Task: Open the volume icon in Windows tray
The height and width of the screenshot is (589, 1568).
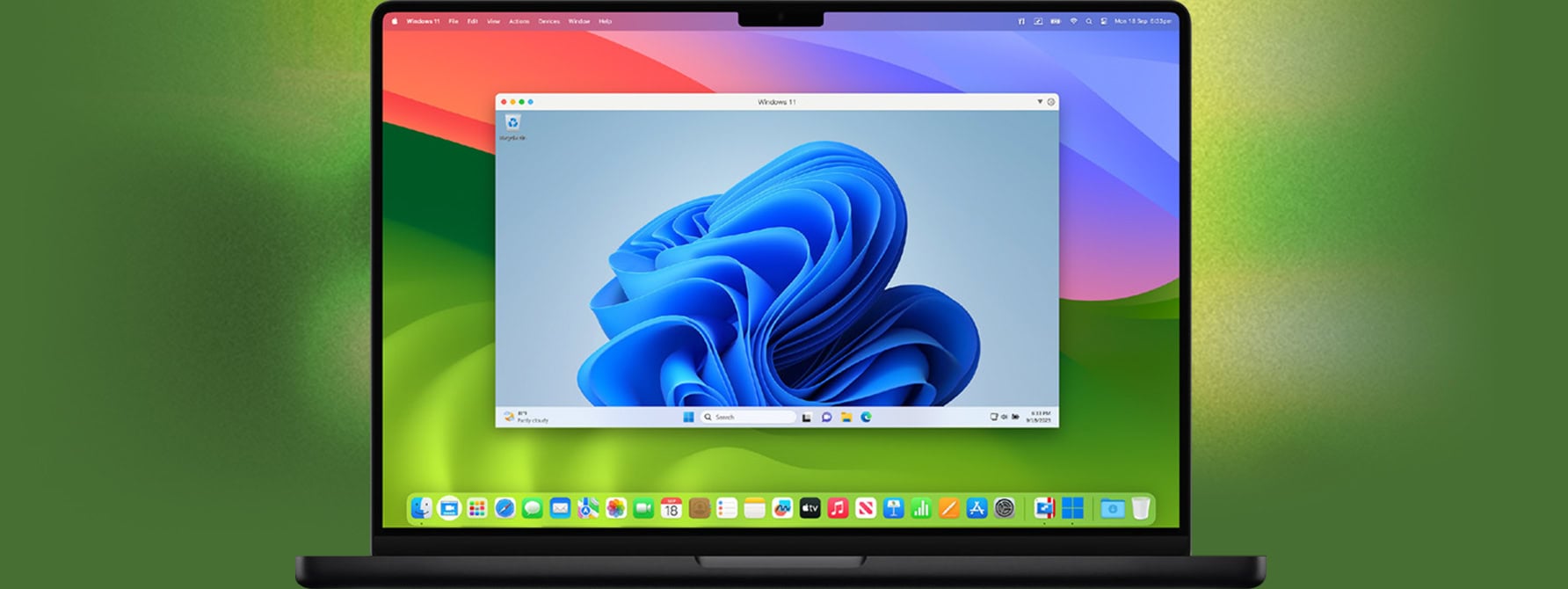Action: [1004, 417]
